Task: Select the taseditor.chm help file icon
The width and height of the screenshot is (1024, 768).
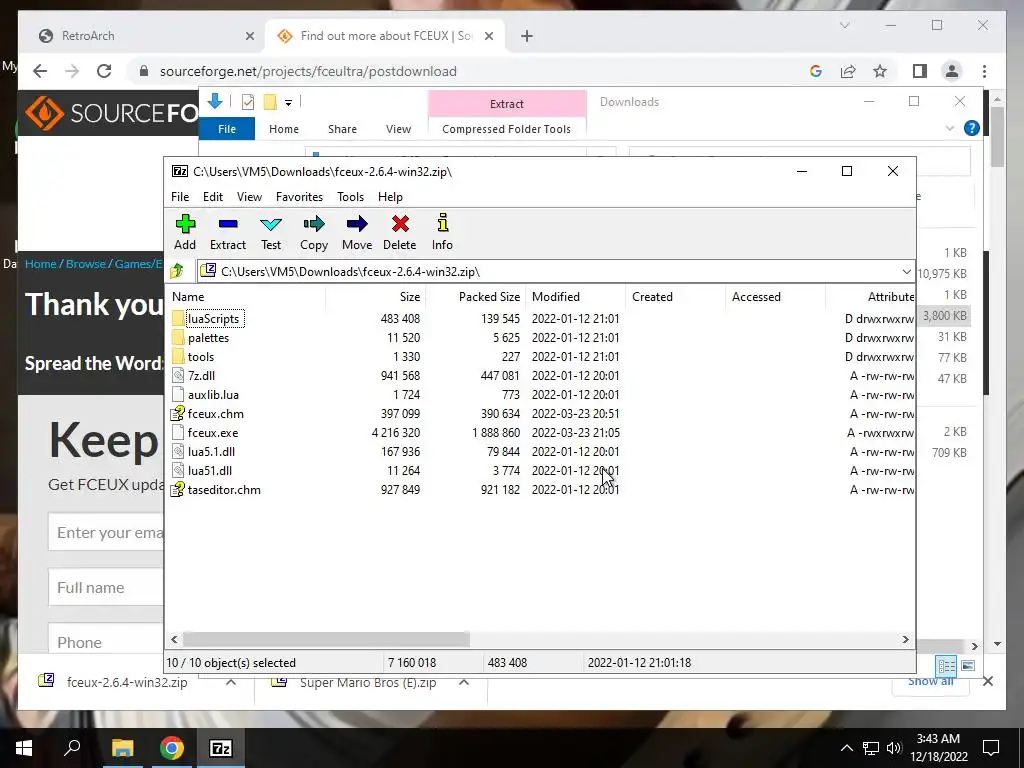Action: tap(178, 489)
